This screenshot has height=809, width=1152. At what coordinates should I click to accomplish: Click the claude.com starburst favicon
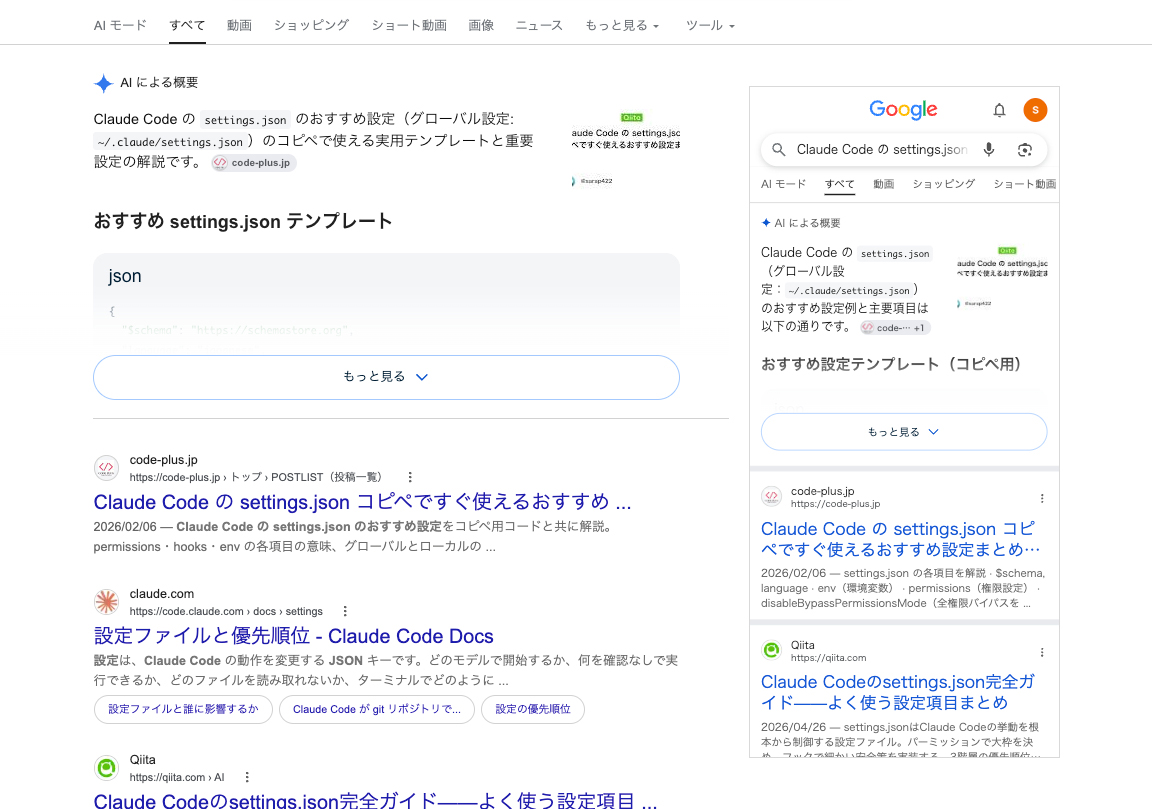[x=107, y=602]
